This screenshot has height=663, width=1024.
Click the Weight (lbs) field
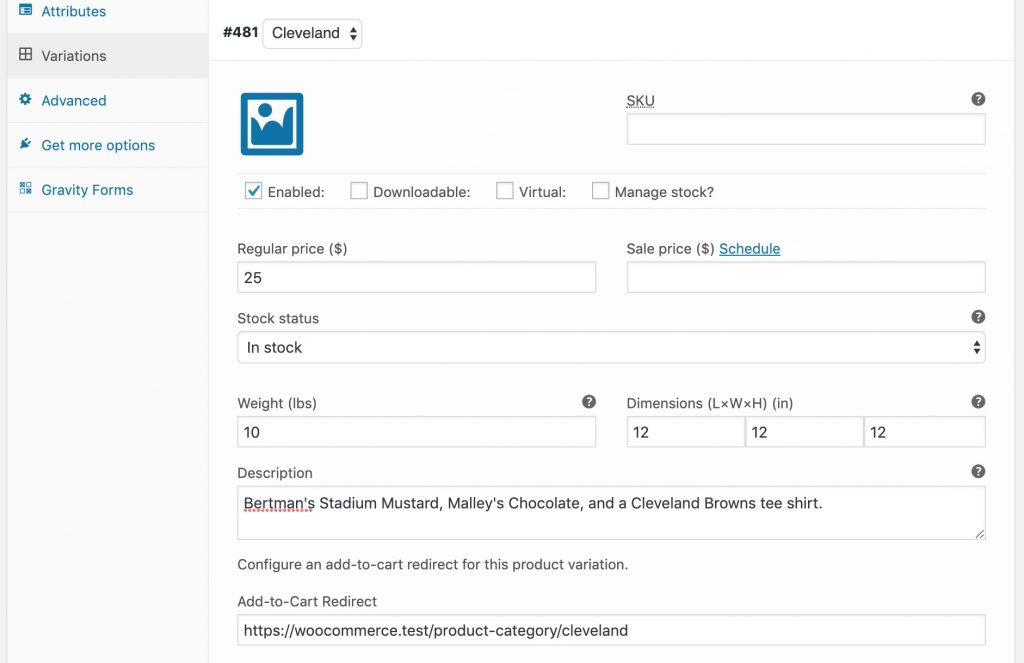(417, 432)
